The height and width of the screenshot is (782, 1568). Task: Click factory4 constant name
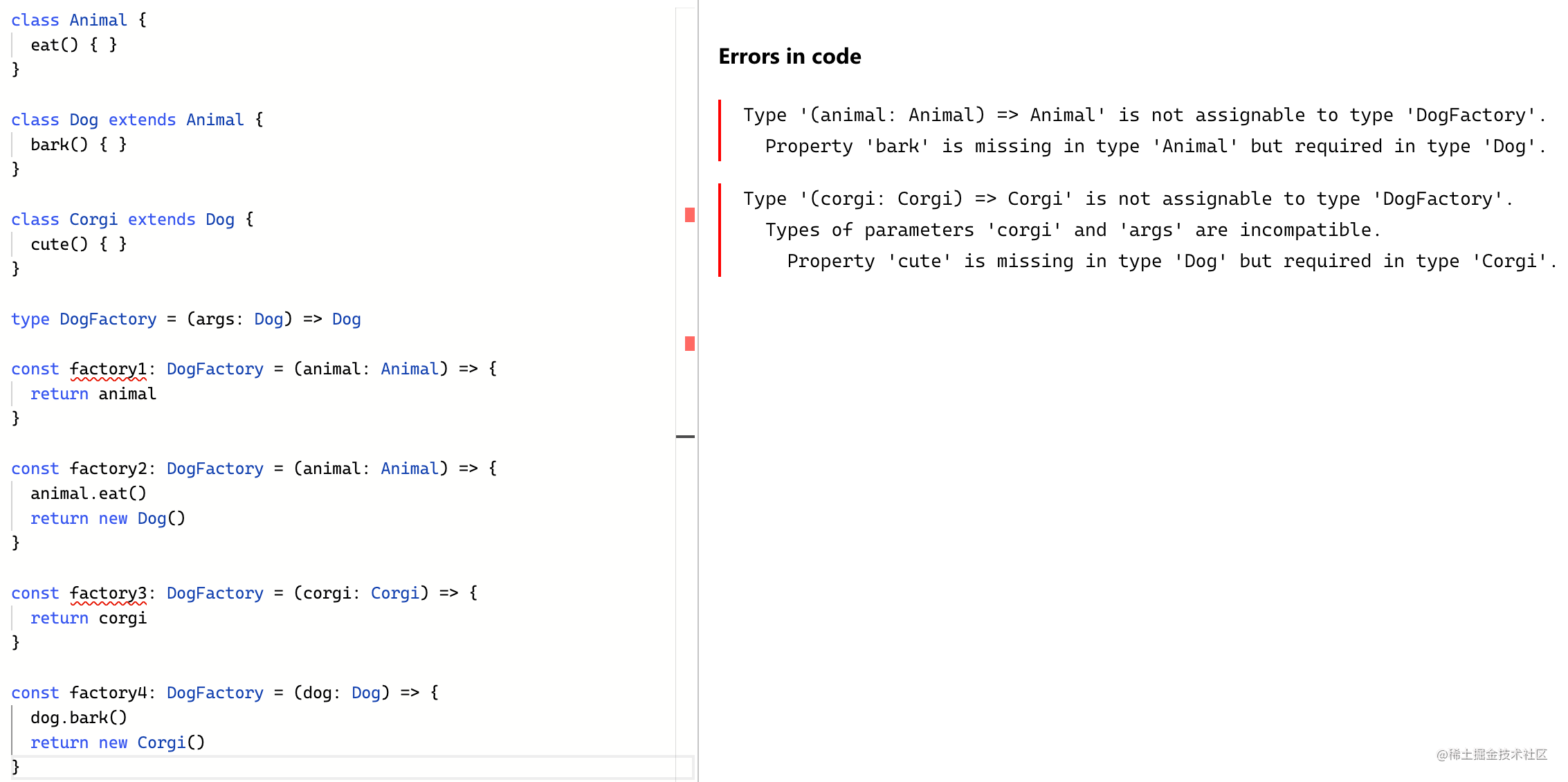(x=108, y=693)
